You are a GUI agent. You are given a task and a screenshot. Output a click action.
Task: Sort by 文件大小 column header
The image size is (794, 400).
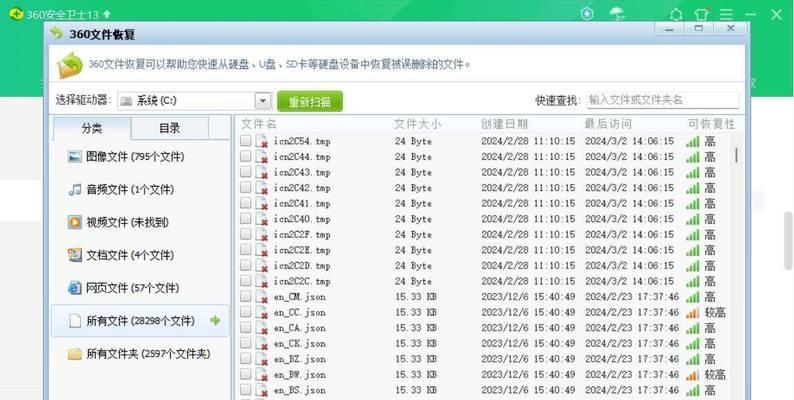click(x=417, y=124)
